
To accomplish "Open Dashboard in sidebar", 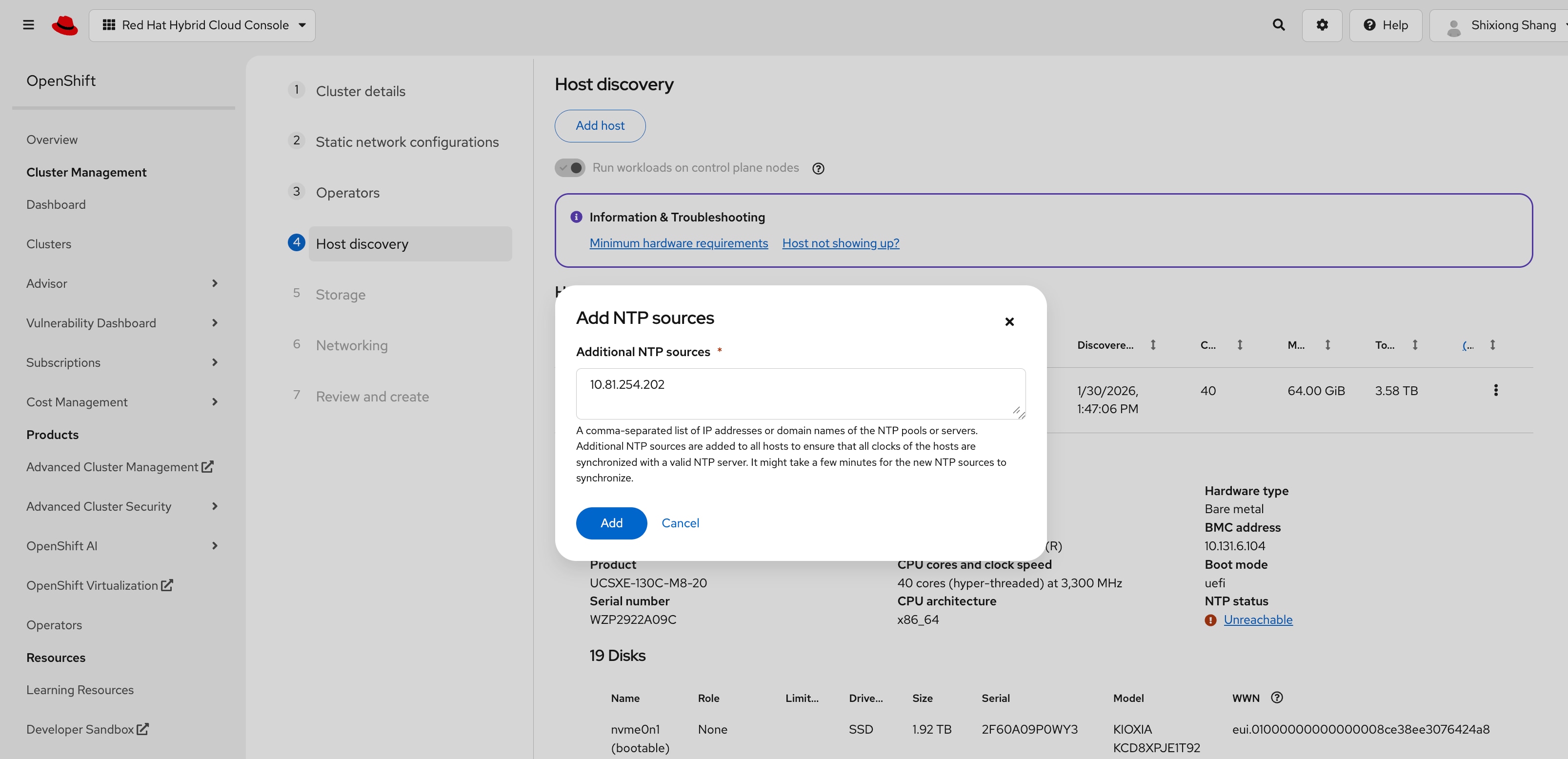I will [56, 204].
